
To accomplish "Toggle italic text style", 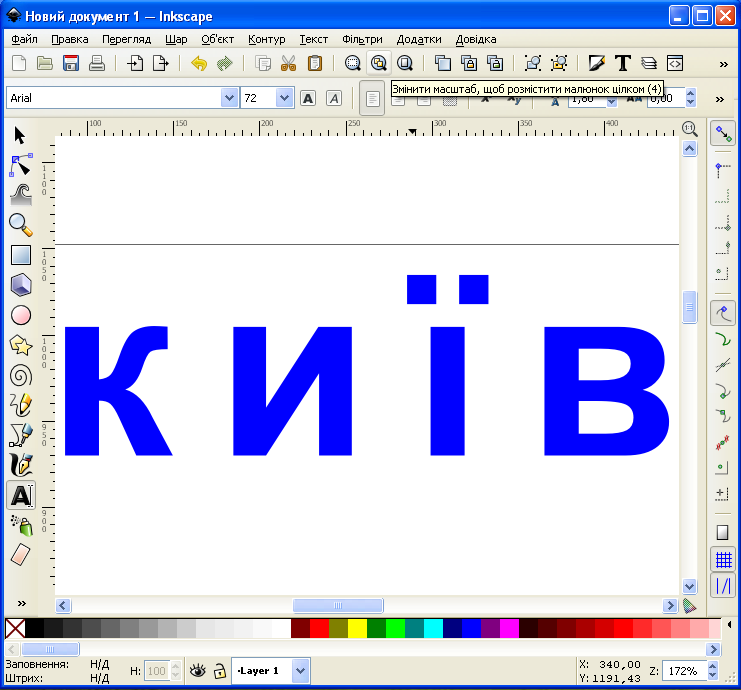I will coord(334,98).
